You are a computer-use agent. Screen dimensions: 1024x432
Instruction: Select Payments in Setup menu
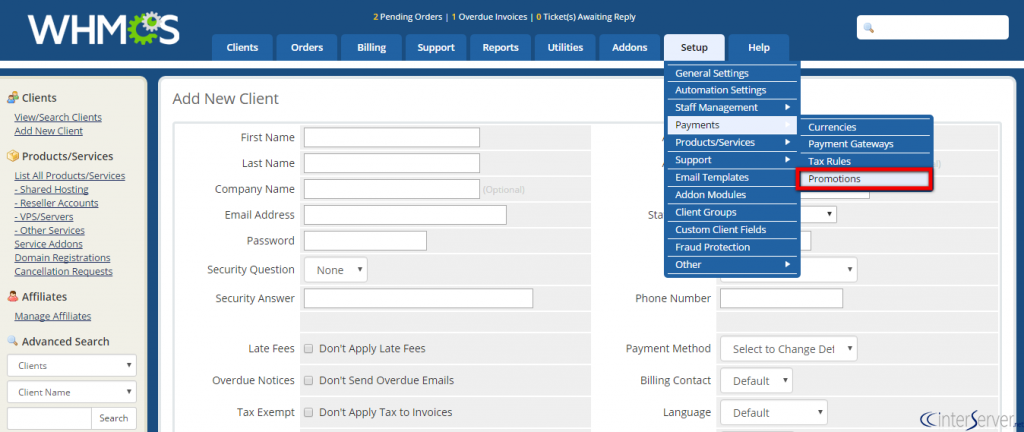point(732,125)
